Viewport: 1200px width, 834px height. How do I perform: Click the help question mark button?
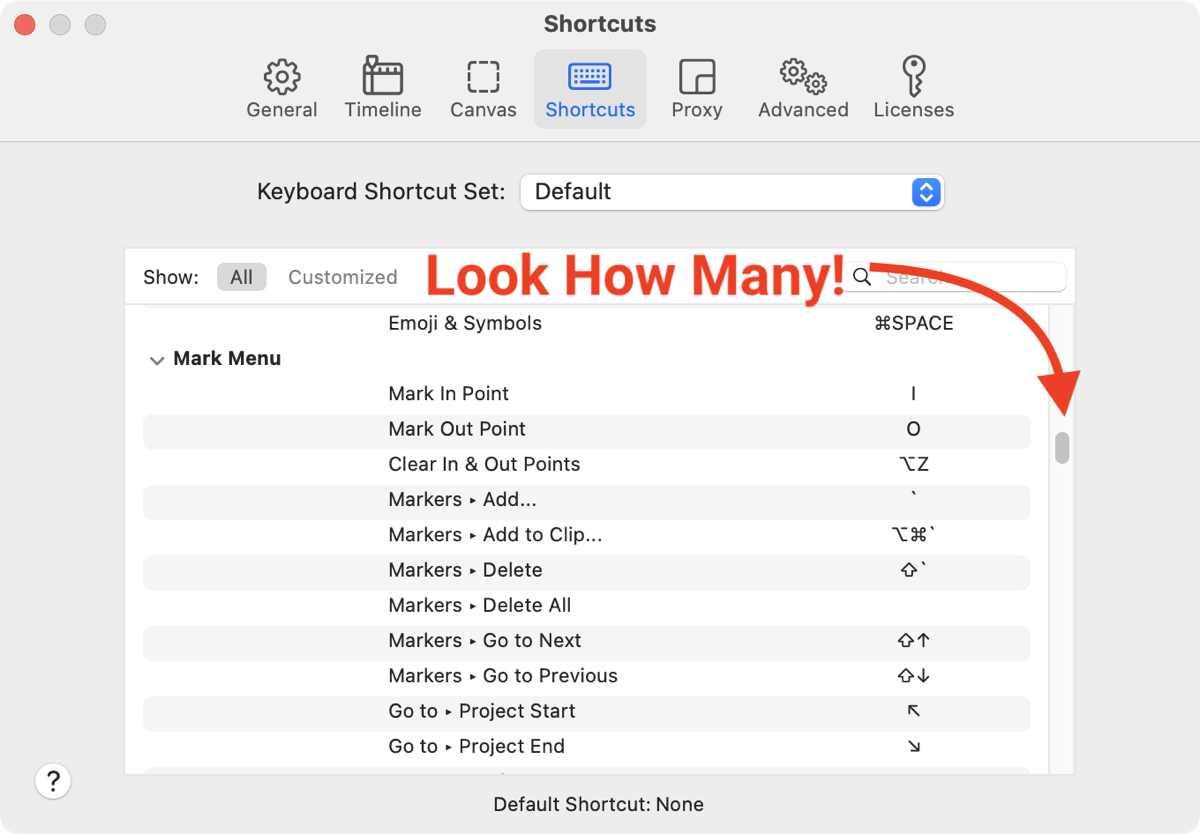coord(53,781)
